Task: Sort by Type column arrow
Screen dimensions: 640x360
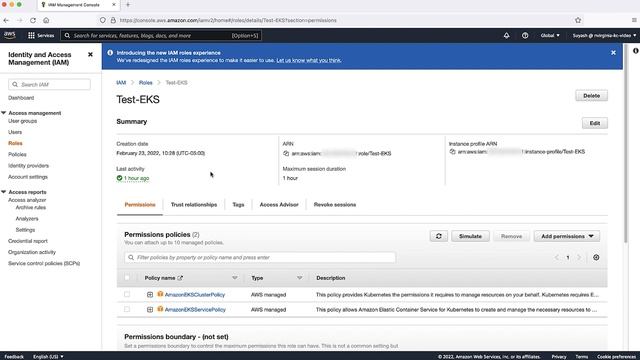Action: [x=300, y=278]
